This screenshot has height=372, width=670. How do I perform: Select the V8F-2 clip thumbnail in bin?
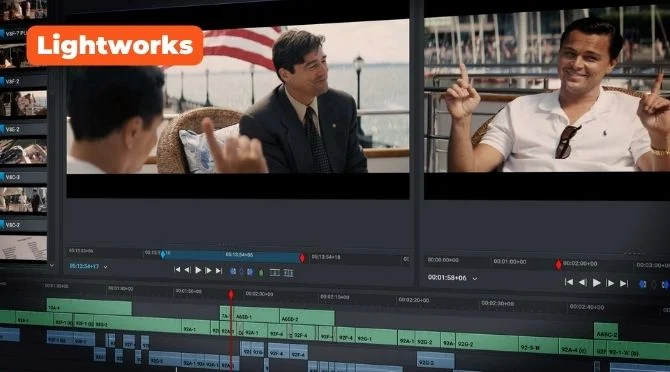tap(23, 104)
